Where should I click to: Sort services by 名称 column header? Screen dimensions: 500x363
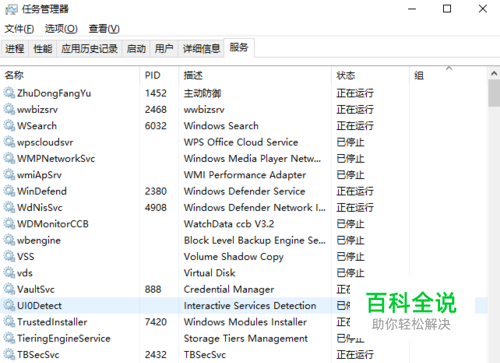[70, 76]
